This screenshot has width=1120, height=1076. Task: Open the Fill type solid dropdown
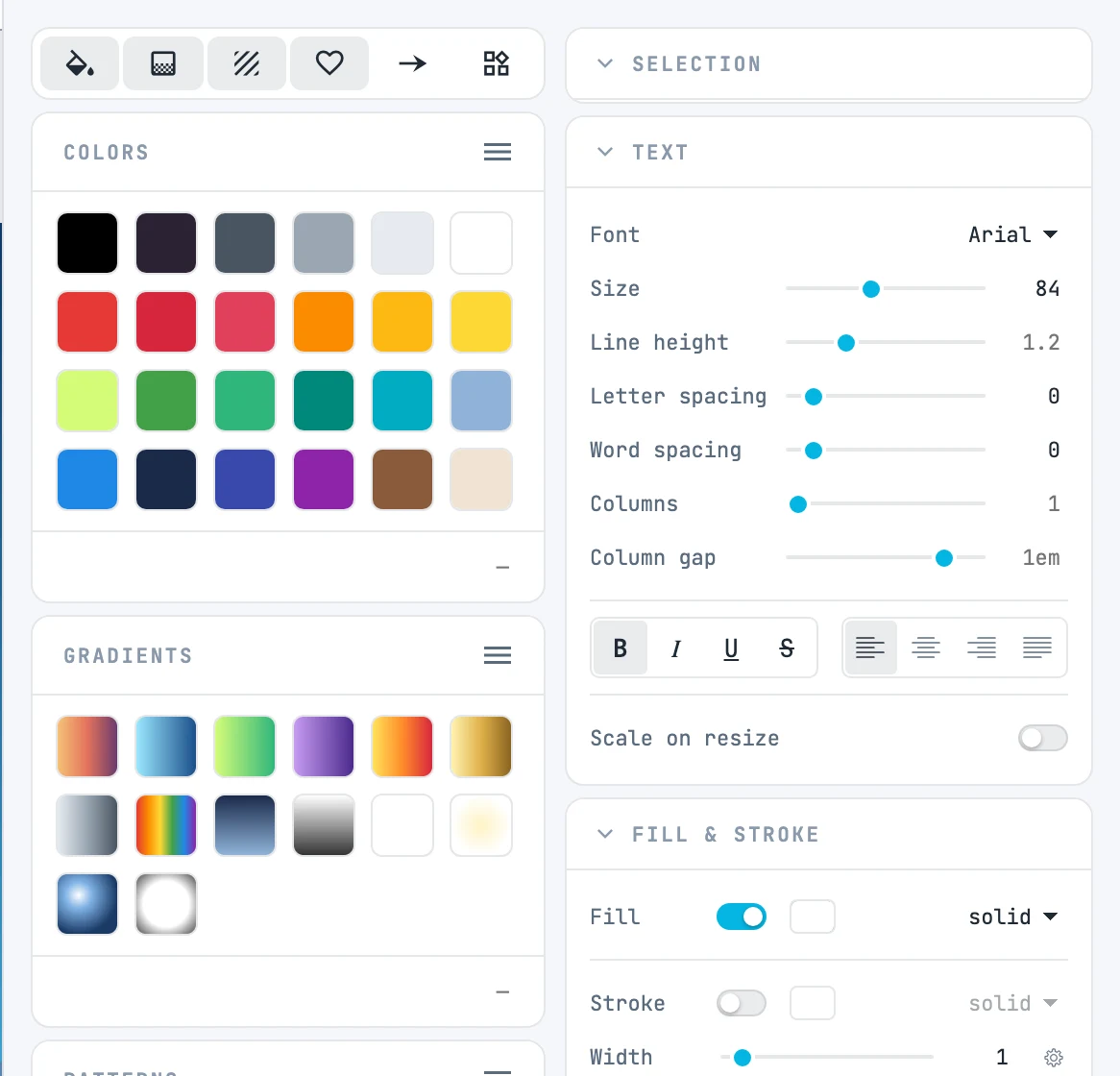point(1012,917)
